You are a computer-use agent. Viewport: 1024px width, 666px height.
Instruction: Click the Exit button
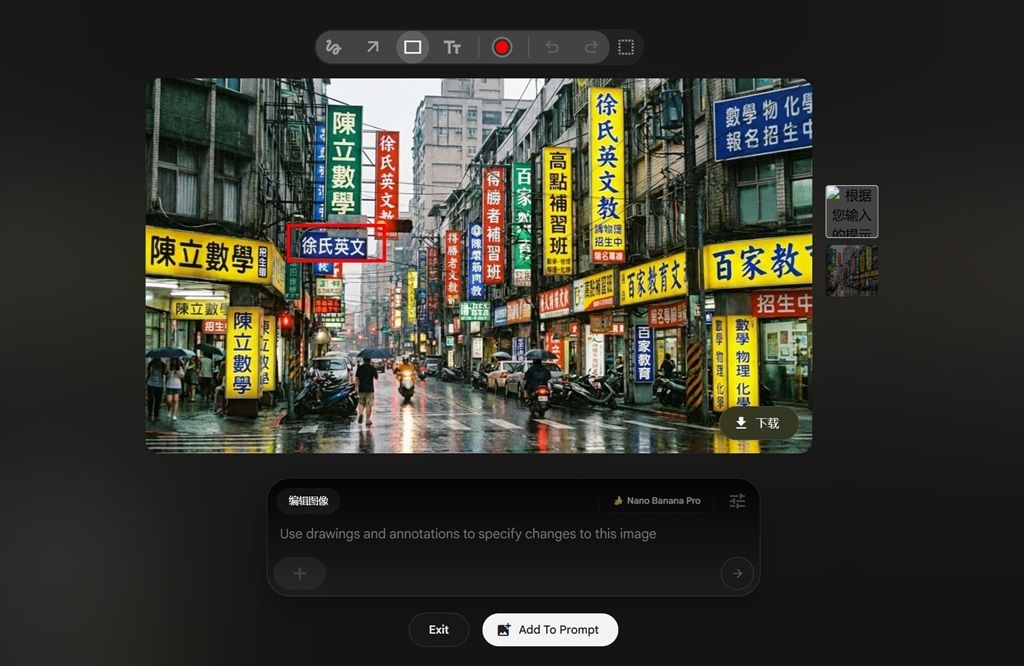coord(438,630)
